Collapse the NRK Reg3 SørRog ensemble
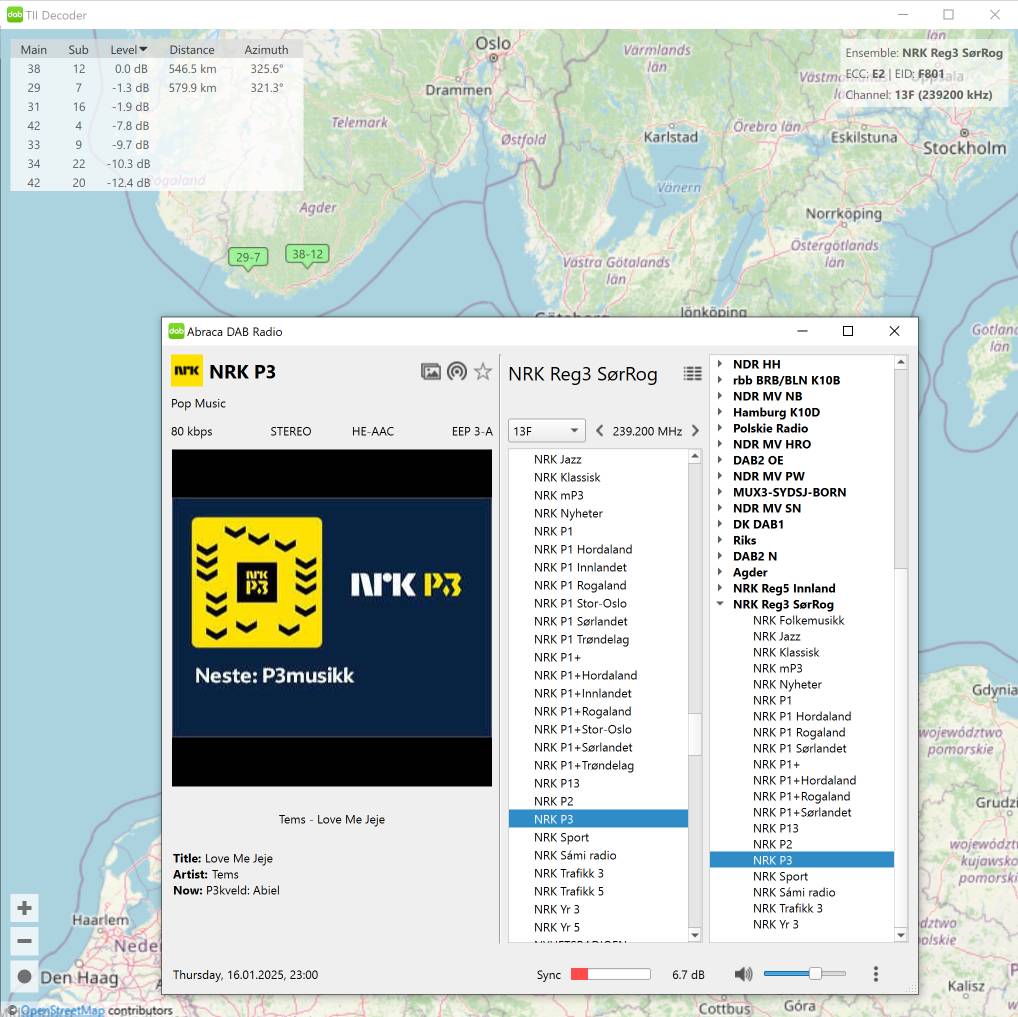The width and height of the screenshot is (1018, 1017). pyautogui.click(x=720, y=604)
